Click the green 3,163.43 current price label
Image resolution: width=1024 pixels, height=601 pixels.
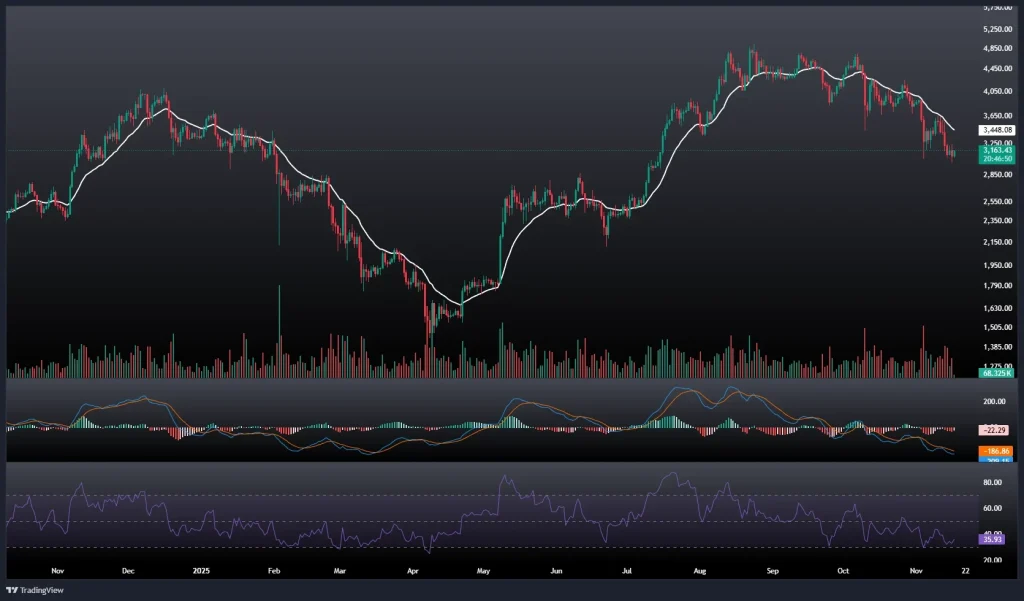pyautogui.click(x=998, y=150)
